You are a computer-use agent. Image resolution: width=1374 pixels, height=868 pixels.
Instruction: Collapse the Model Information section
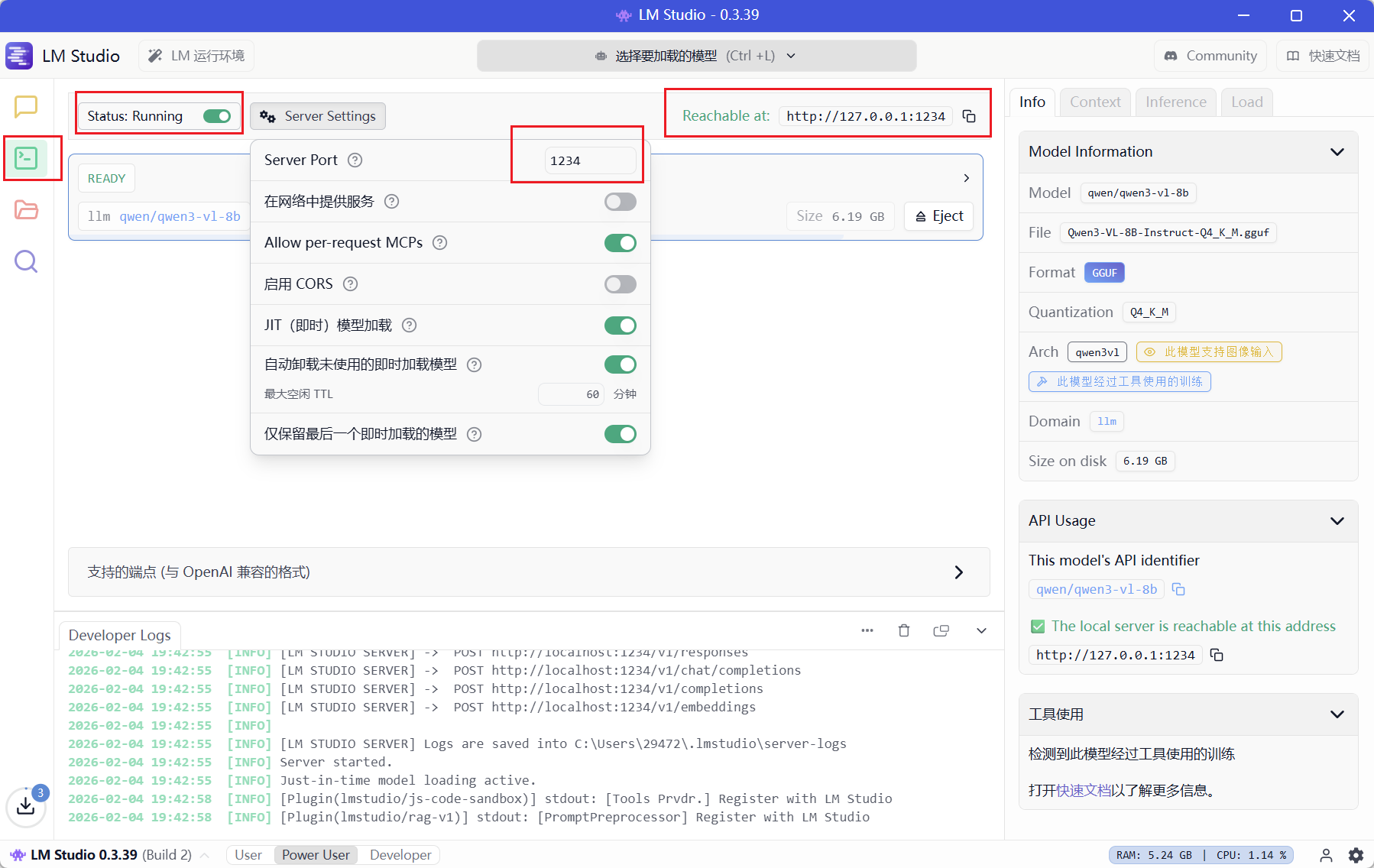1337,151
